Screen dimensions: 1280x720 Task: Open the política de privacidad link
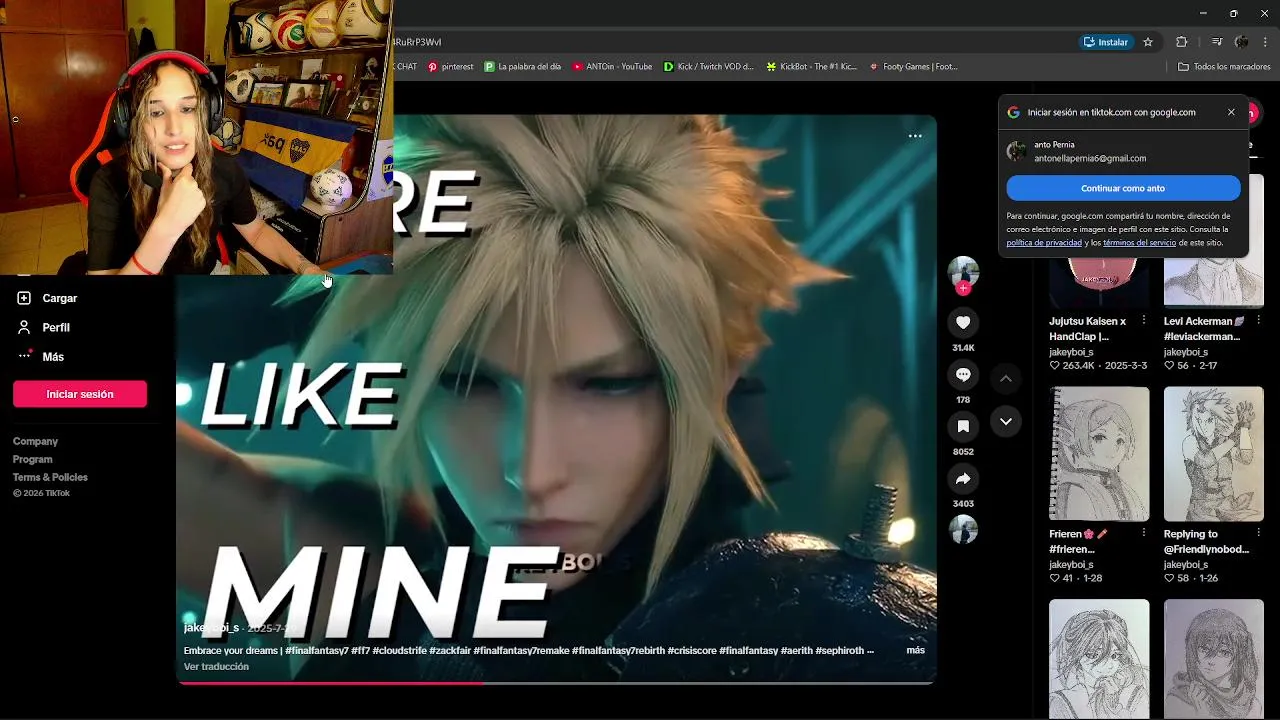[x=1044, y=243]
